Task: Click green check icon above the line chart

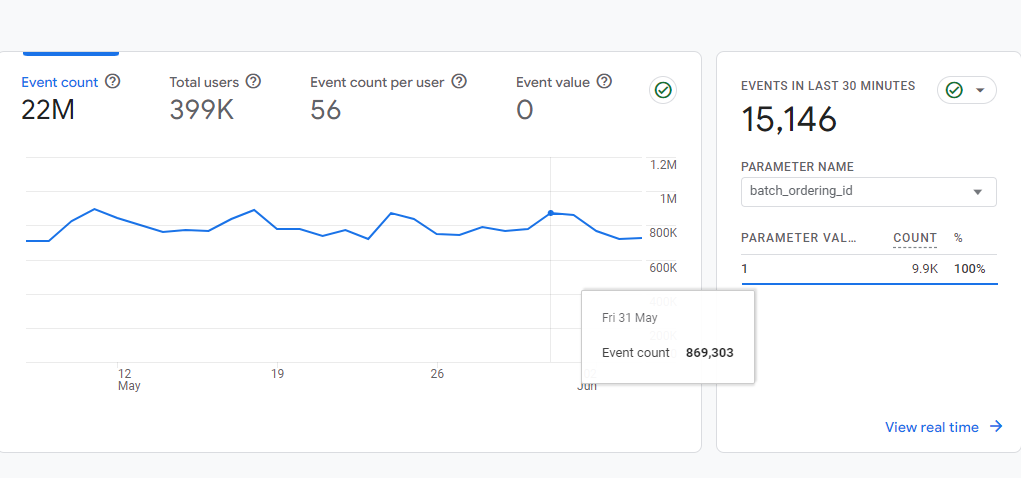Action: coord(662,91)
